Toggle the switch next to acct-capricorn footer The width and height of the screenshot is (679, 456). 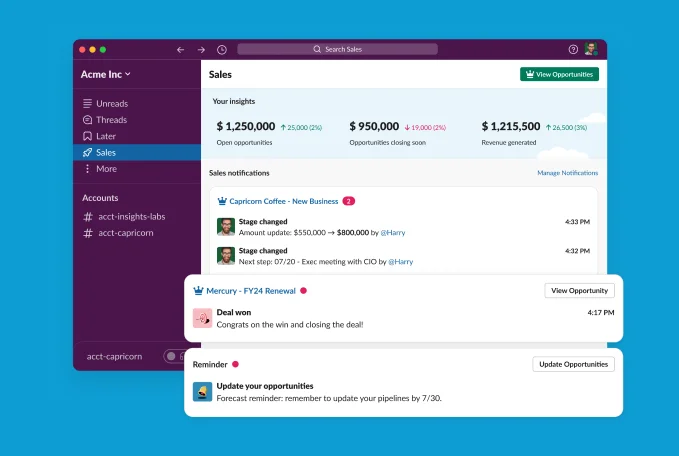[x=174, y=356]
